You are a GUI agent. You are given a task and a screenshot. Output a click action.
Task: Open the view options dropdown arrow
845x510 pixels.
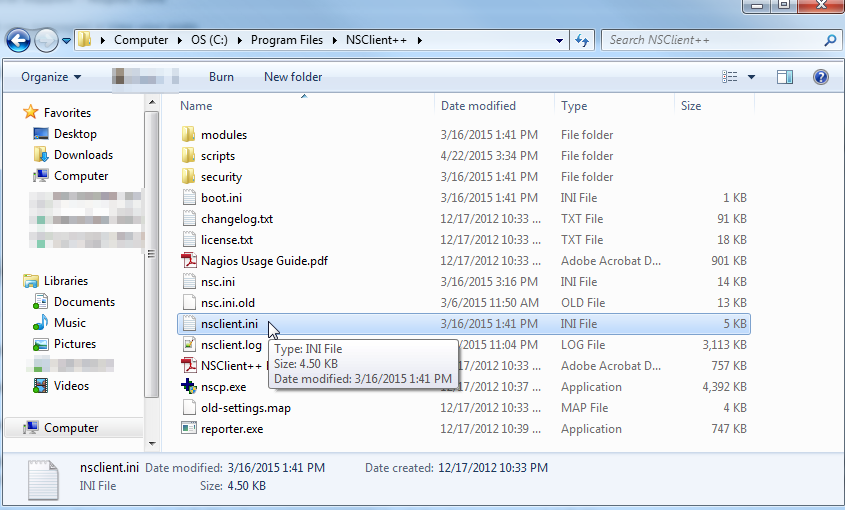point(751,77)
